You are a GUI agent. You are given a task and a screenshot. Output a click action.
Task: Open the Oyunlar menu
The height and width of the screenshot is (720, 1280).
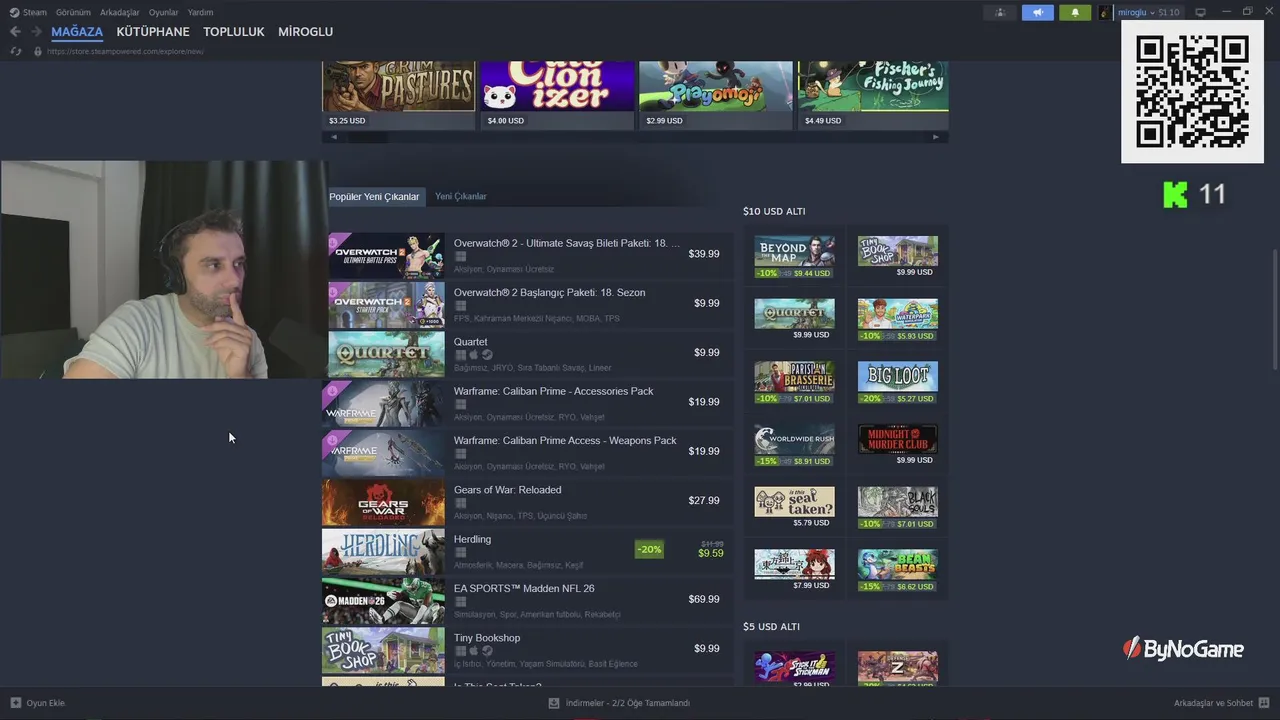pyautogui.click(x=164, y=12)
